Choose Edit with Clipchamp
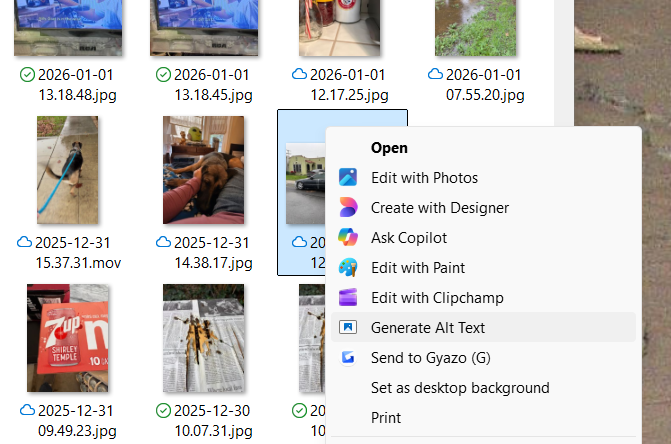Screen dimensions: 671x444 [x=483, y=297]
